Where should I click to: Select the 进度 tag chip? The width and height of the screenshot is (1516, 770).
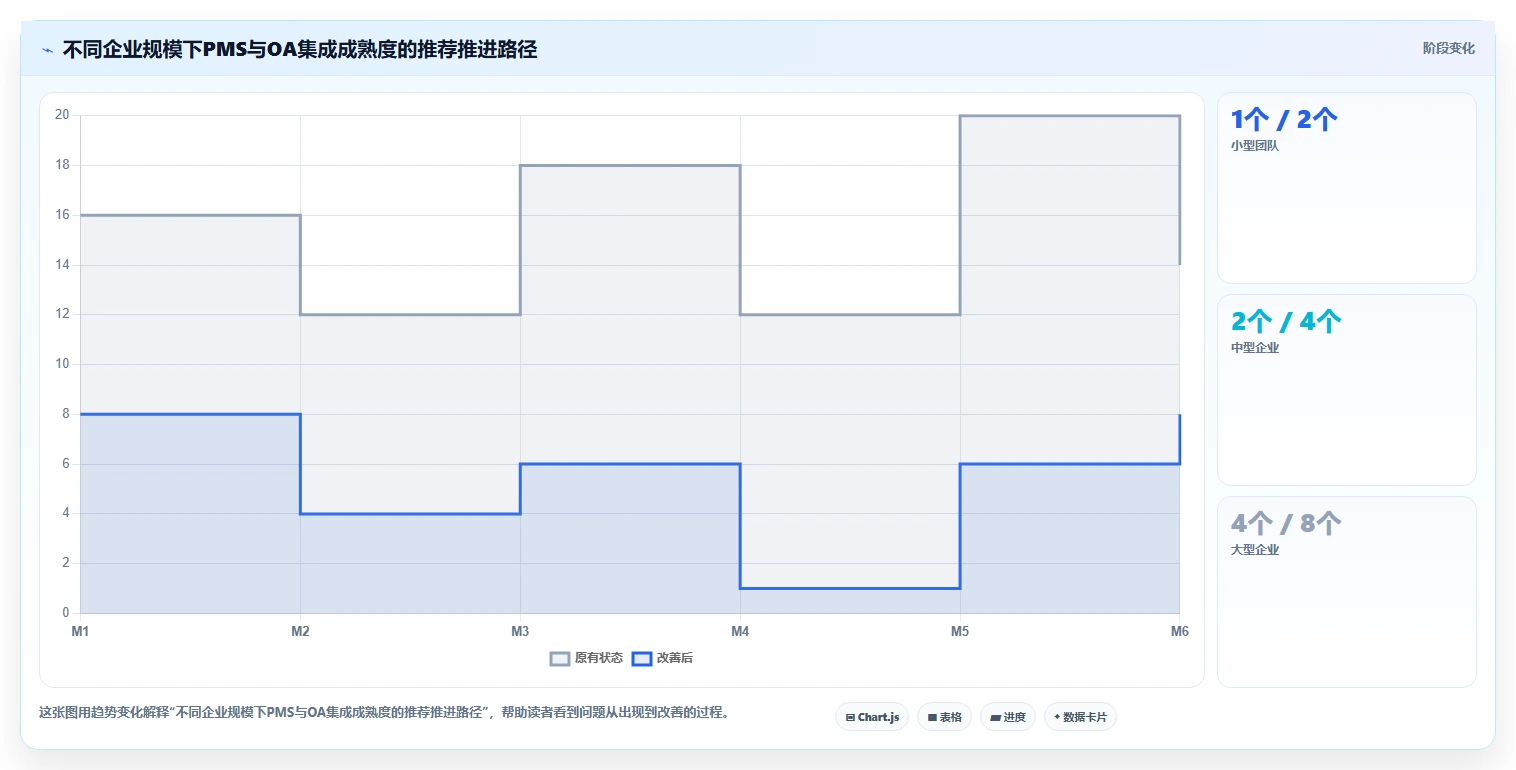pos(1008,717)
